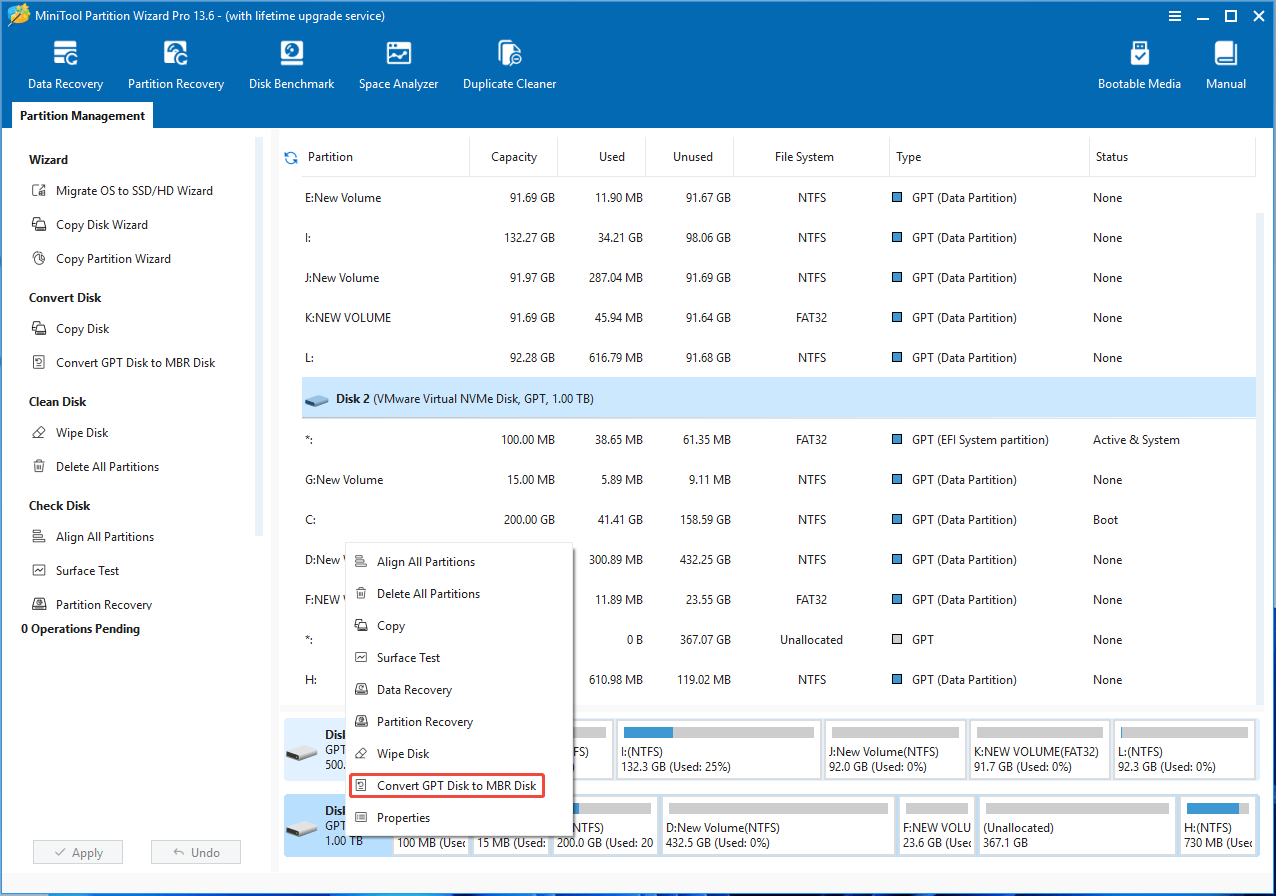
Task: Open the Bootable Media builder
Action: pyautogui.click(x=1139, y=63)
